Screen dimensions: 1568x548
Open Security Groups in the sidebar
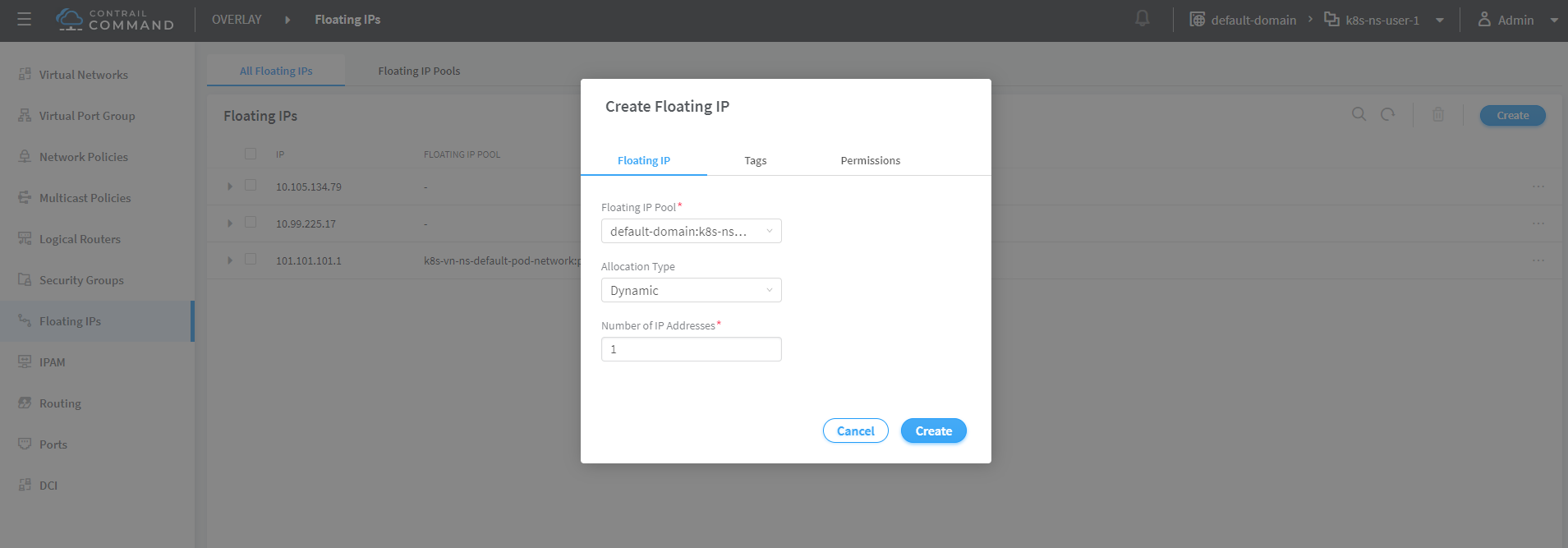click(x=81, y=280)
